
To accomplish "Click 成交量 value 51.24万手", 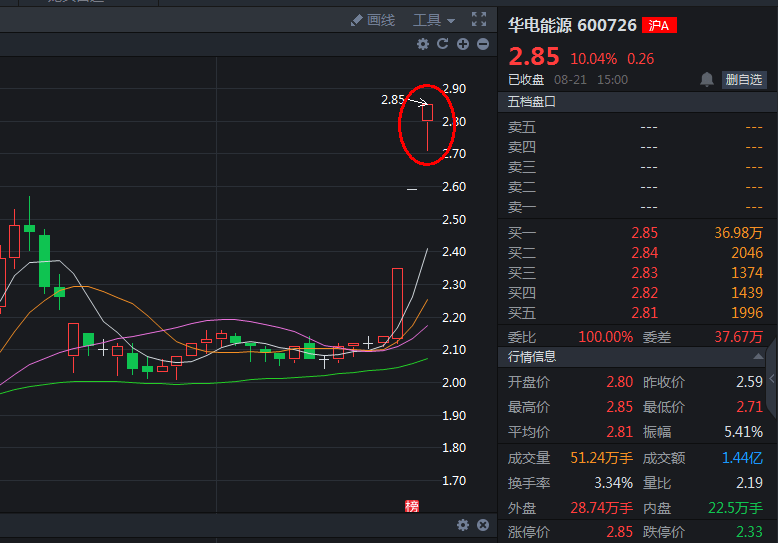I will click(x=601, y=458).
